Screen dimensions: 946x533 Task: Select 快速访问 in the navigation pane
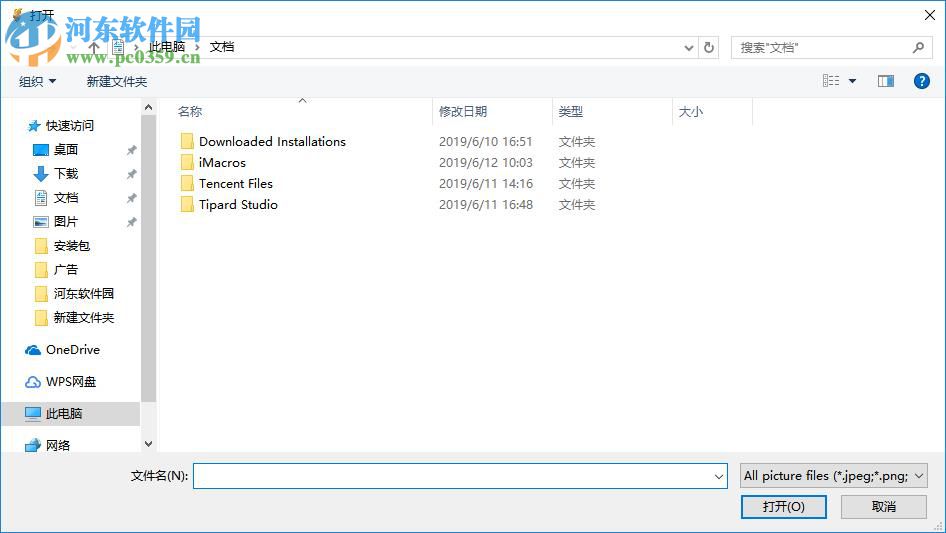click(x=69, y=126)
